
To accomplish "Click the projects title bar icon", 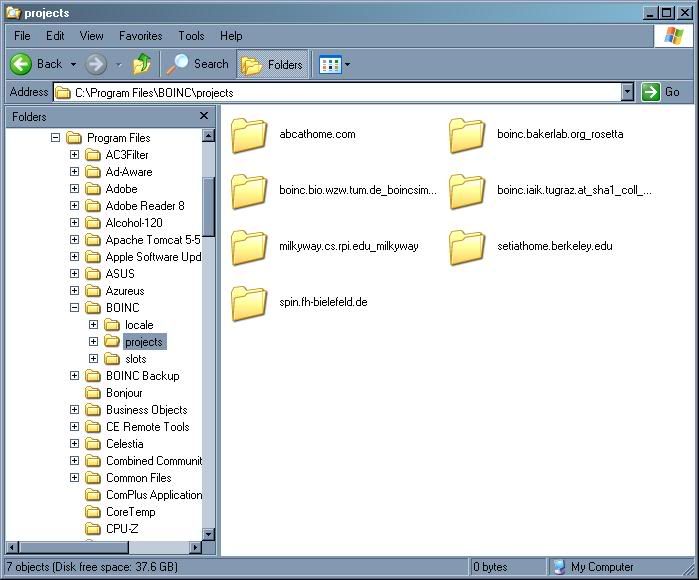I will [13, 12].
